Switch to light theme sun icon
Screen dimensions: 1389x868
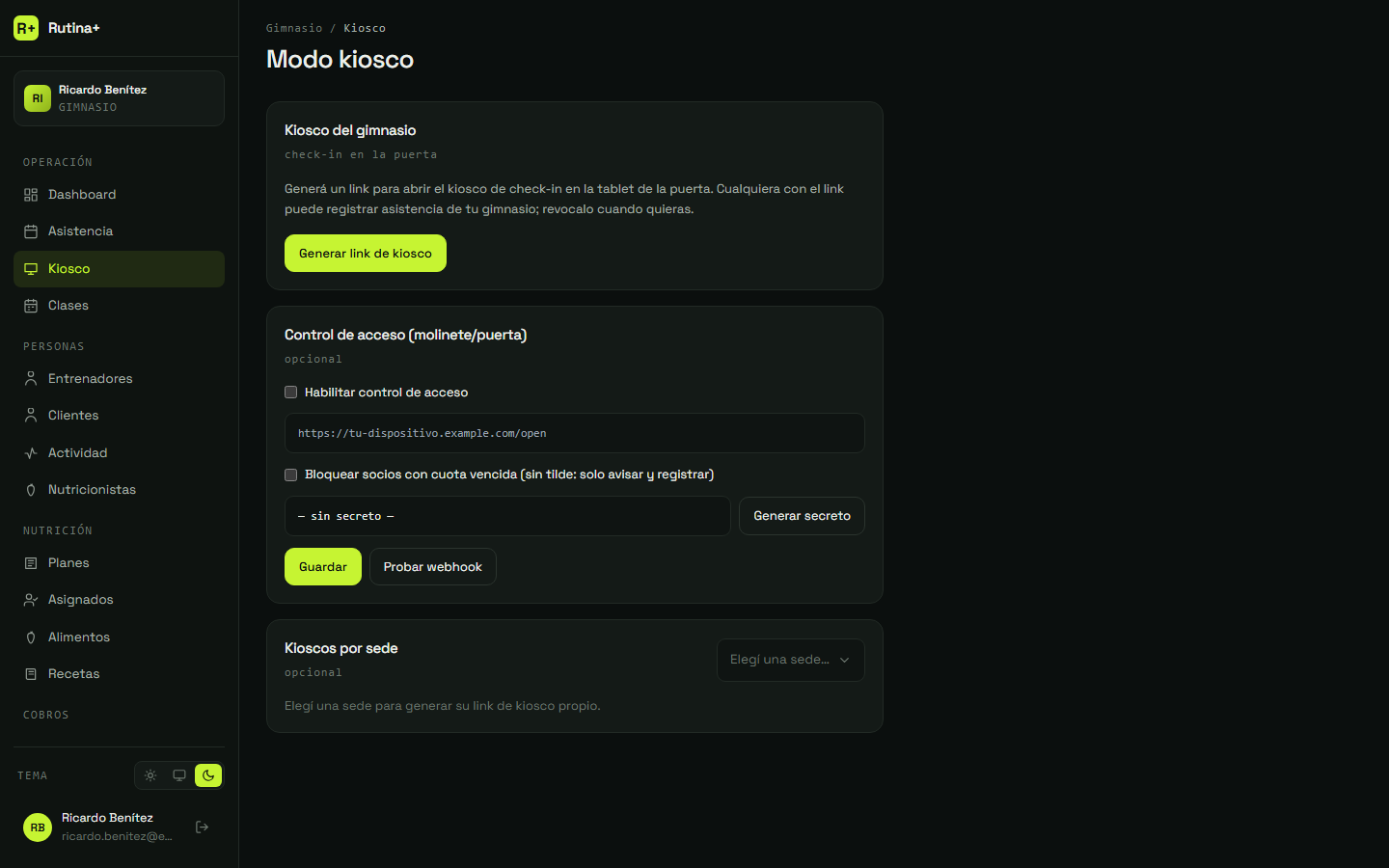(x=150, y=775)
